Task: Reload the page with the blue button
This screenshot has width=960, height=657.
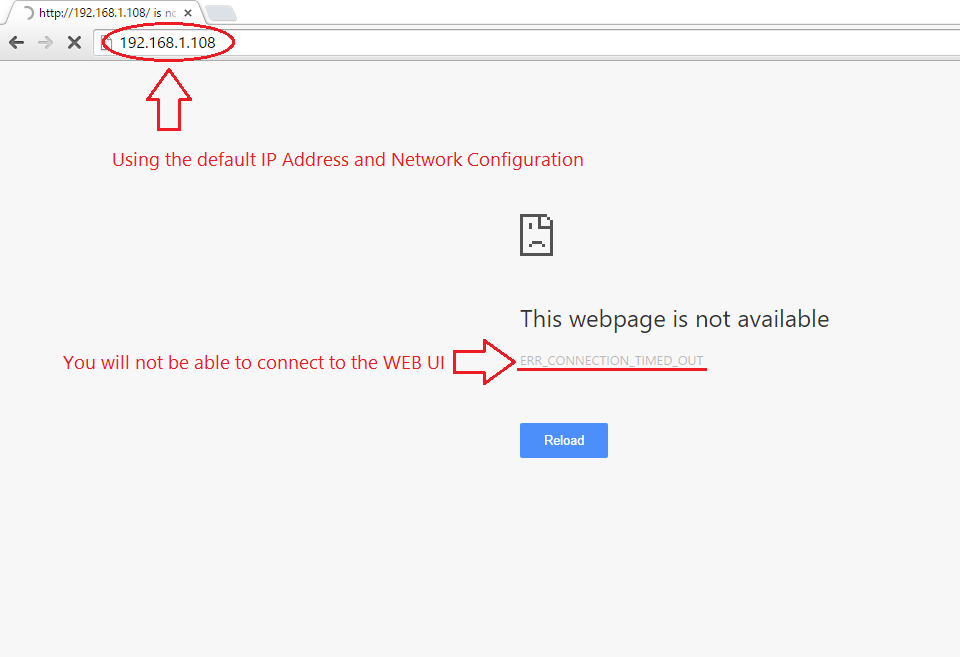Action: click(x=564, y=440)
